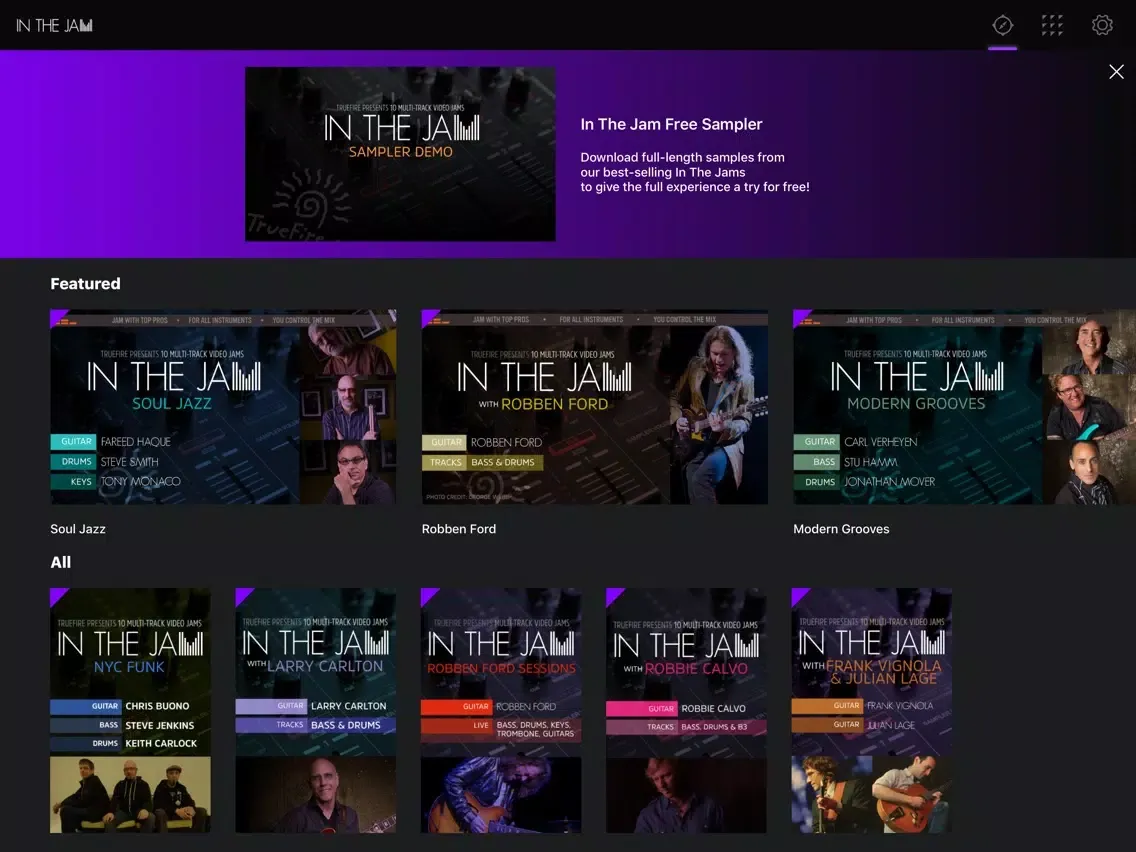Open the Robben Ford Sessions jam cover

tap(501, 711)
